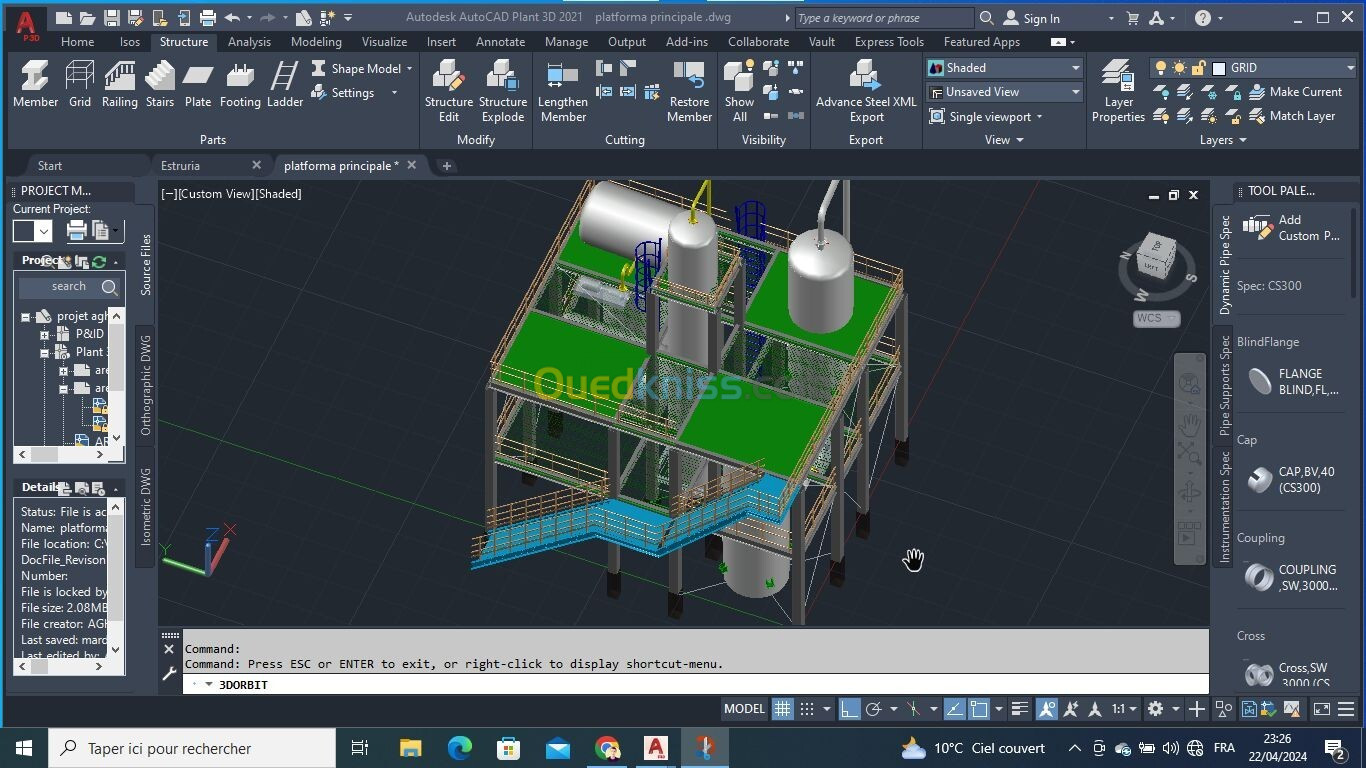Toggle Snap mode dots in status bar

pos(807,709)
